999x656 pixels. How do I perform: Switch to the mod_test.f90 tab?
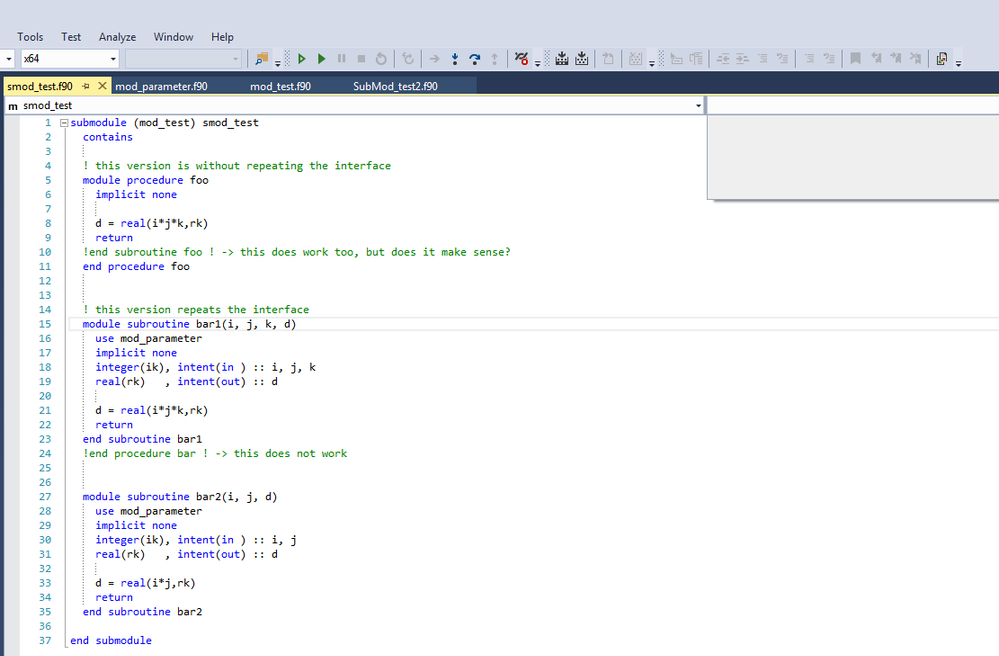pyautogui.click(x=280, y=86)
